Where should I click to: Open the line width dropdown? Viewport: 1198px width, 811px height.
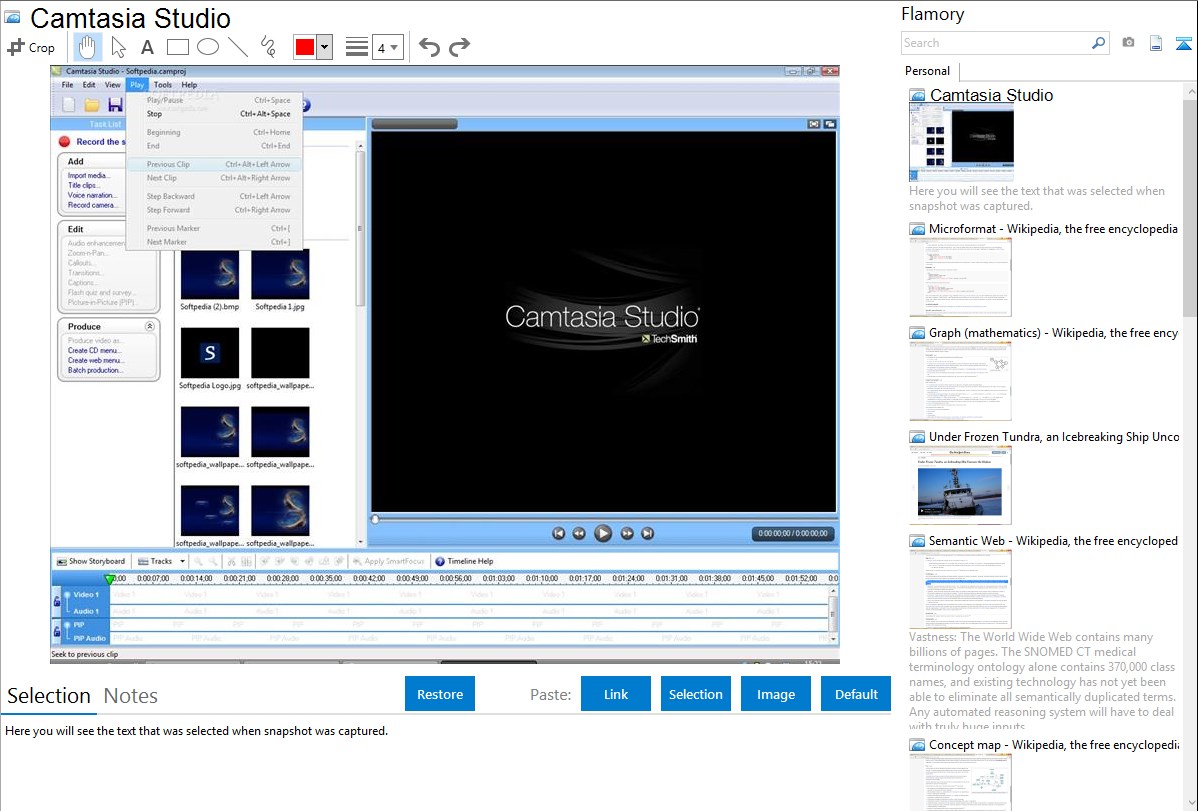(387, 47)
